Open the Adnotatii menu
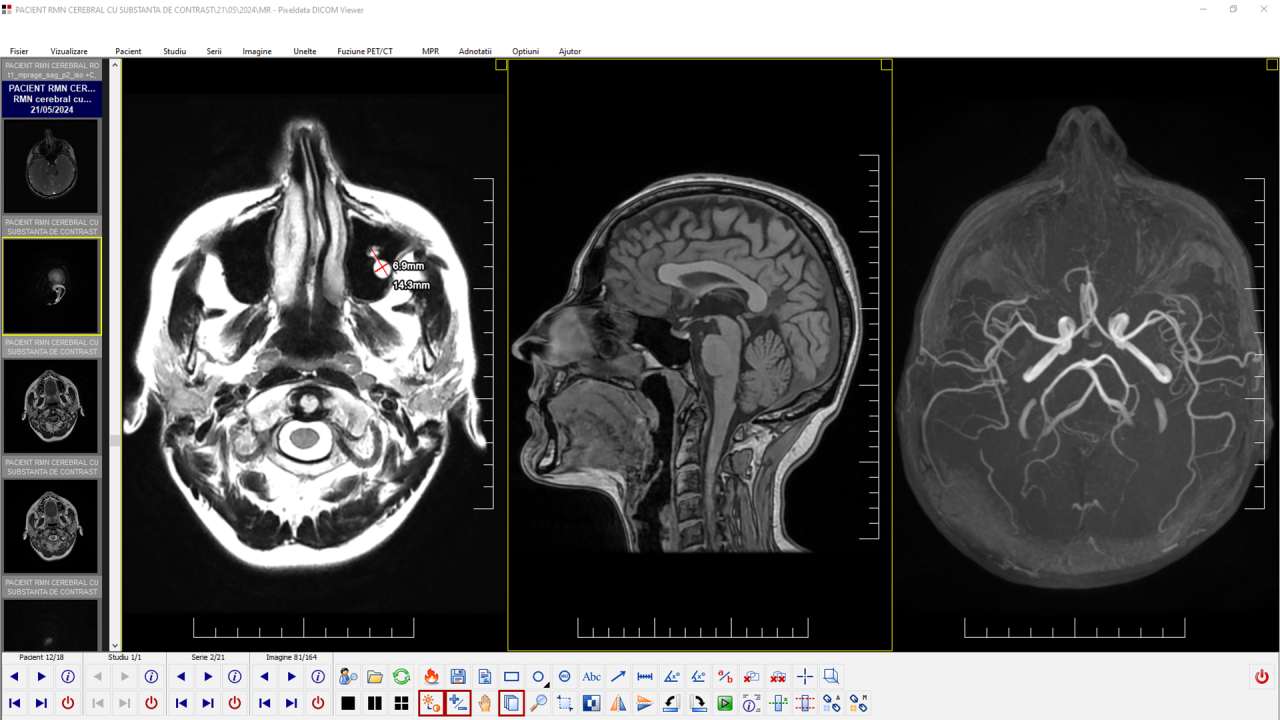Image resolution: width=1280 pixels, height=720 pixels. point(475,51)
